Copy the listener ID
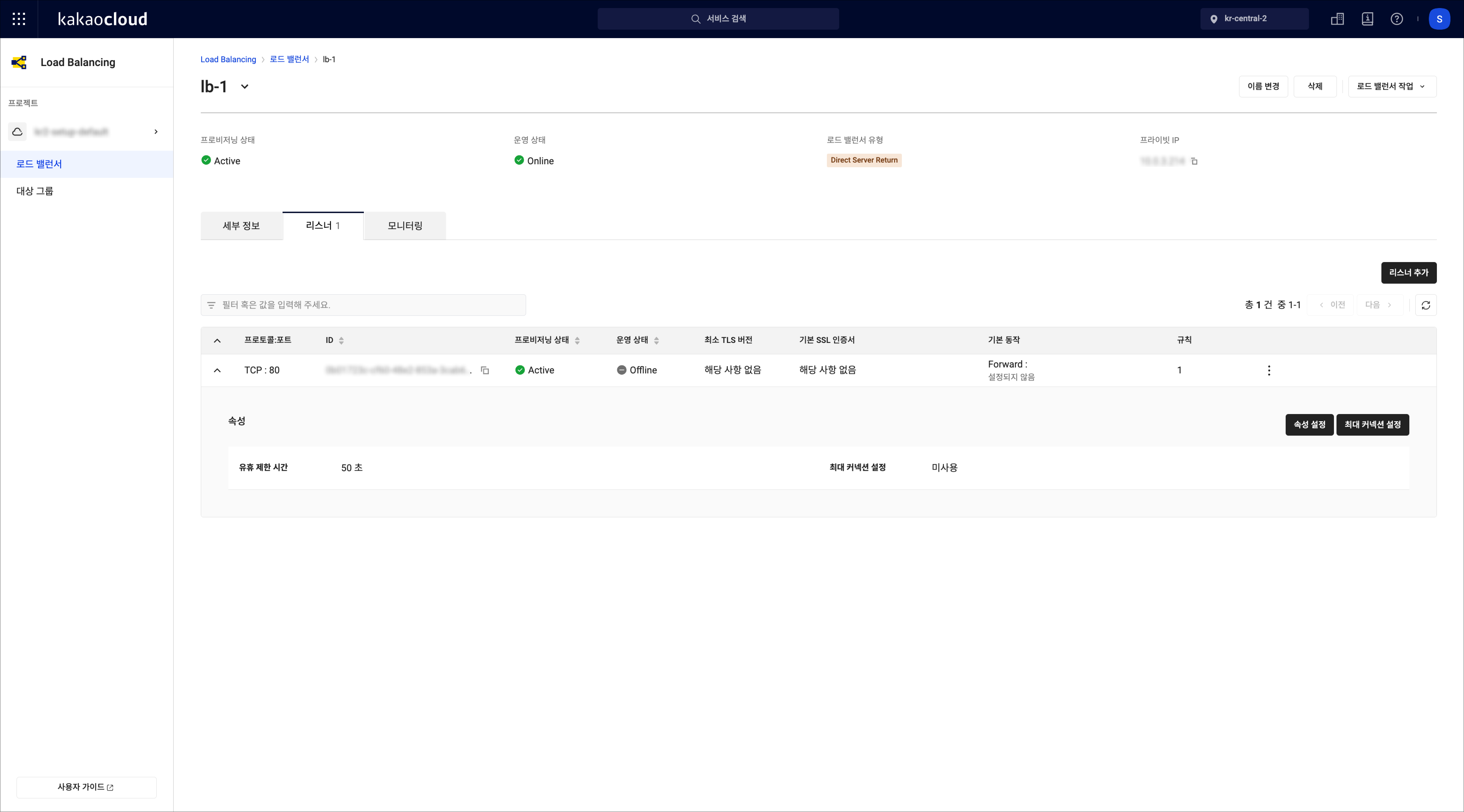Viewport: 1464px width, 812px height. pyautogui.click(x=485, y=370)
